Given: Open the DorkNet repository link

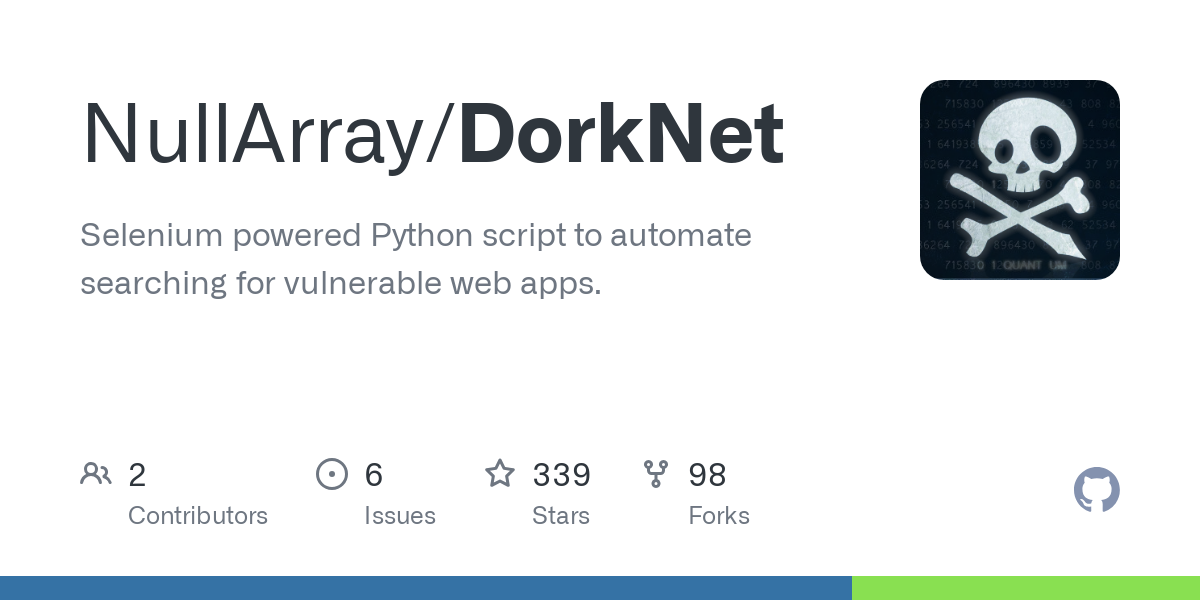Looking at the screenshot, I should [x=619, y=131].
